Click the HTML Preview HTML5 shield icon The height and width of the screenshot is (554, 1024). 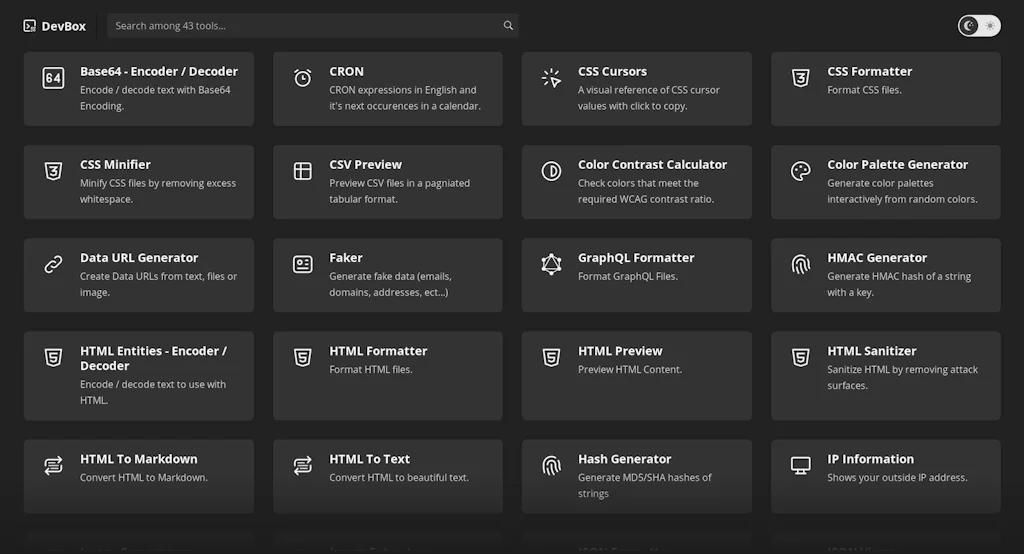551,357
